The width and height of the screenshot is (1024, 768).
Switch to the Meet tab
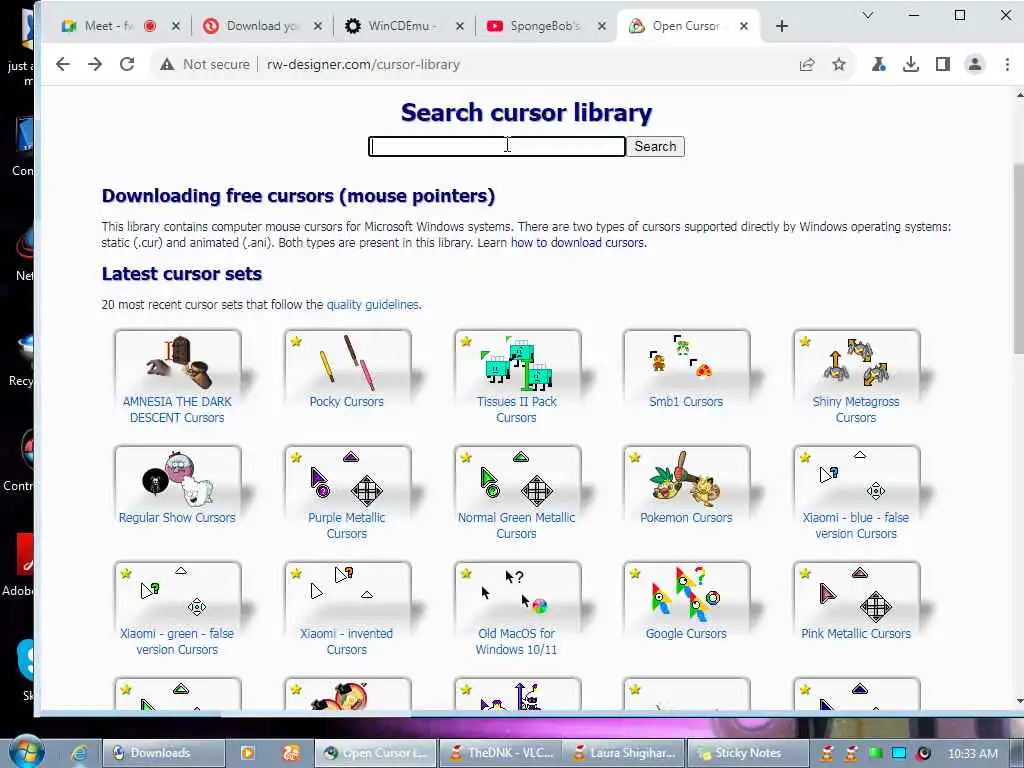(108, 26)
